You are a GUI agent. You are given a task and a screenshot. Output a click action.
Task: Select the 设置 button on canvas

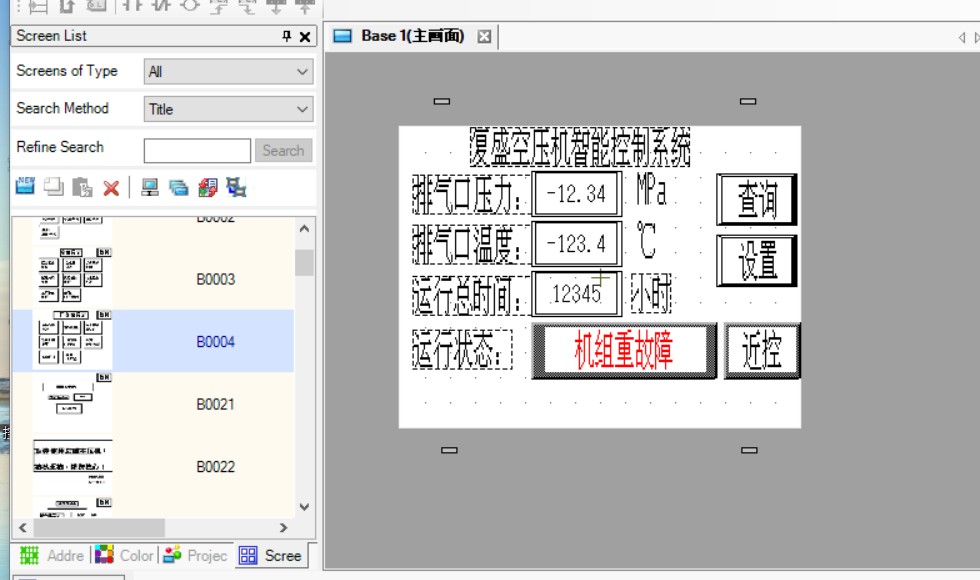point(757,260)
